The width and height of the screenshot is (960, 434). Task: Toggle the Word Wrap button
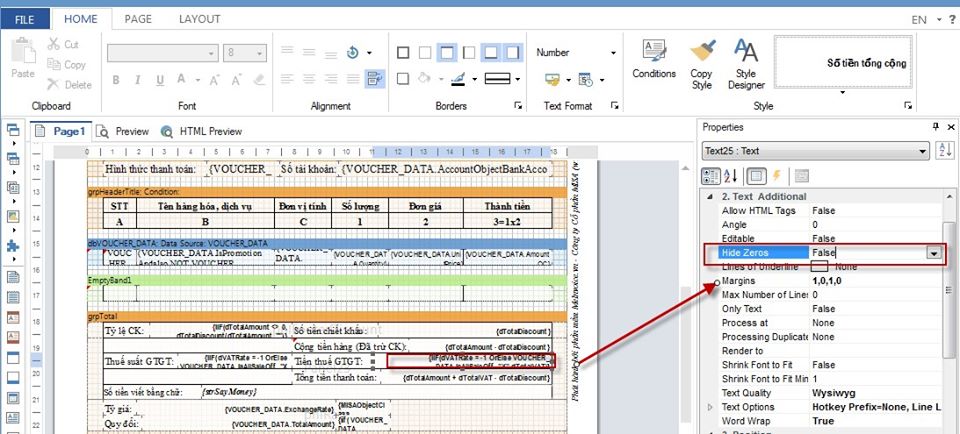pos(373,78)
